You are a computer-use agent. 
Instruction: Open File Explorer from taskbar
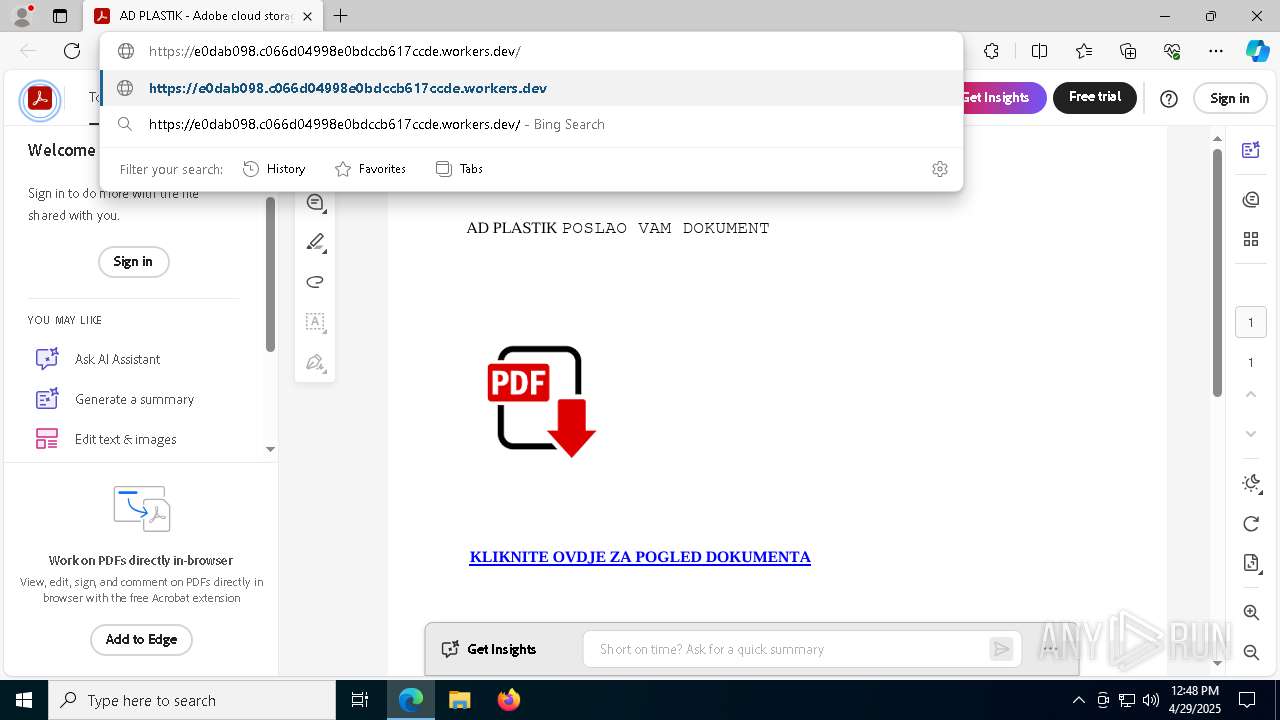pyautogui.click(x=459, y=700)
